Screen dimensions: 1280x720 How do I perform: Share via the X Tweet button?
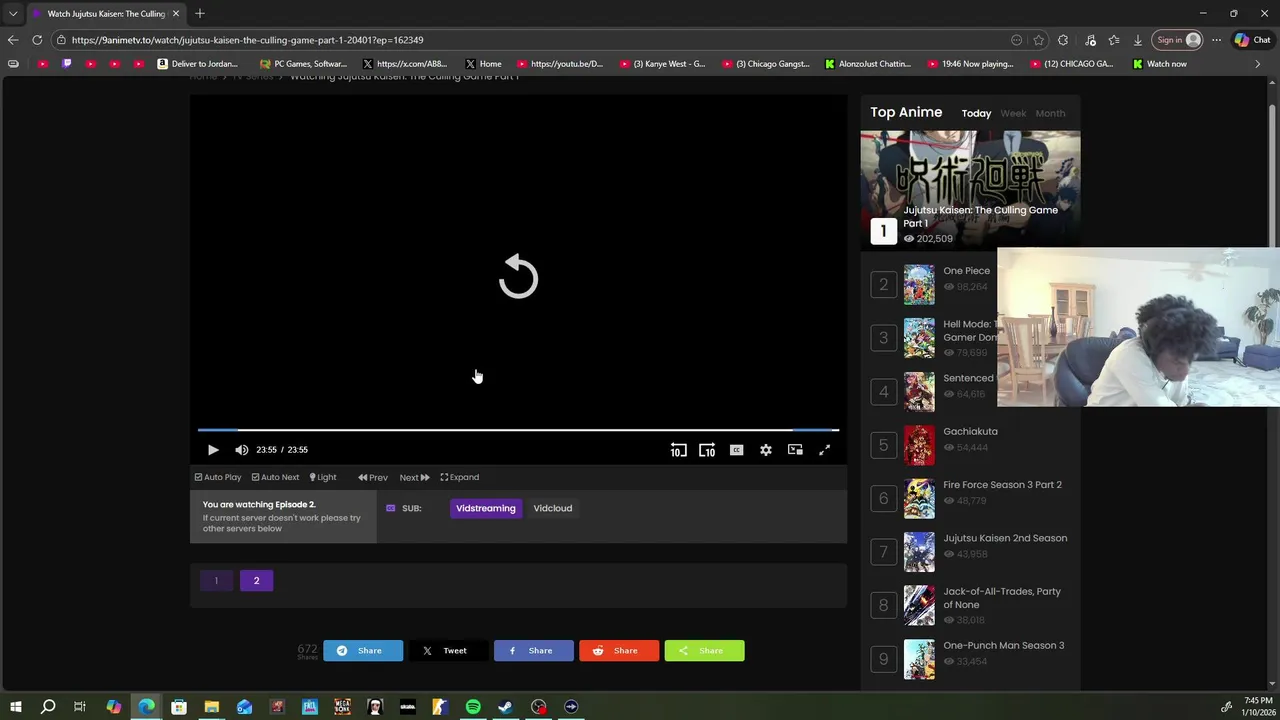[448, 651]
